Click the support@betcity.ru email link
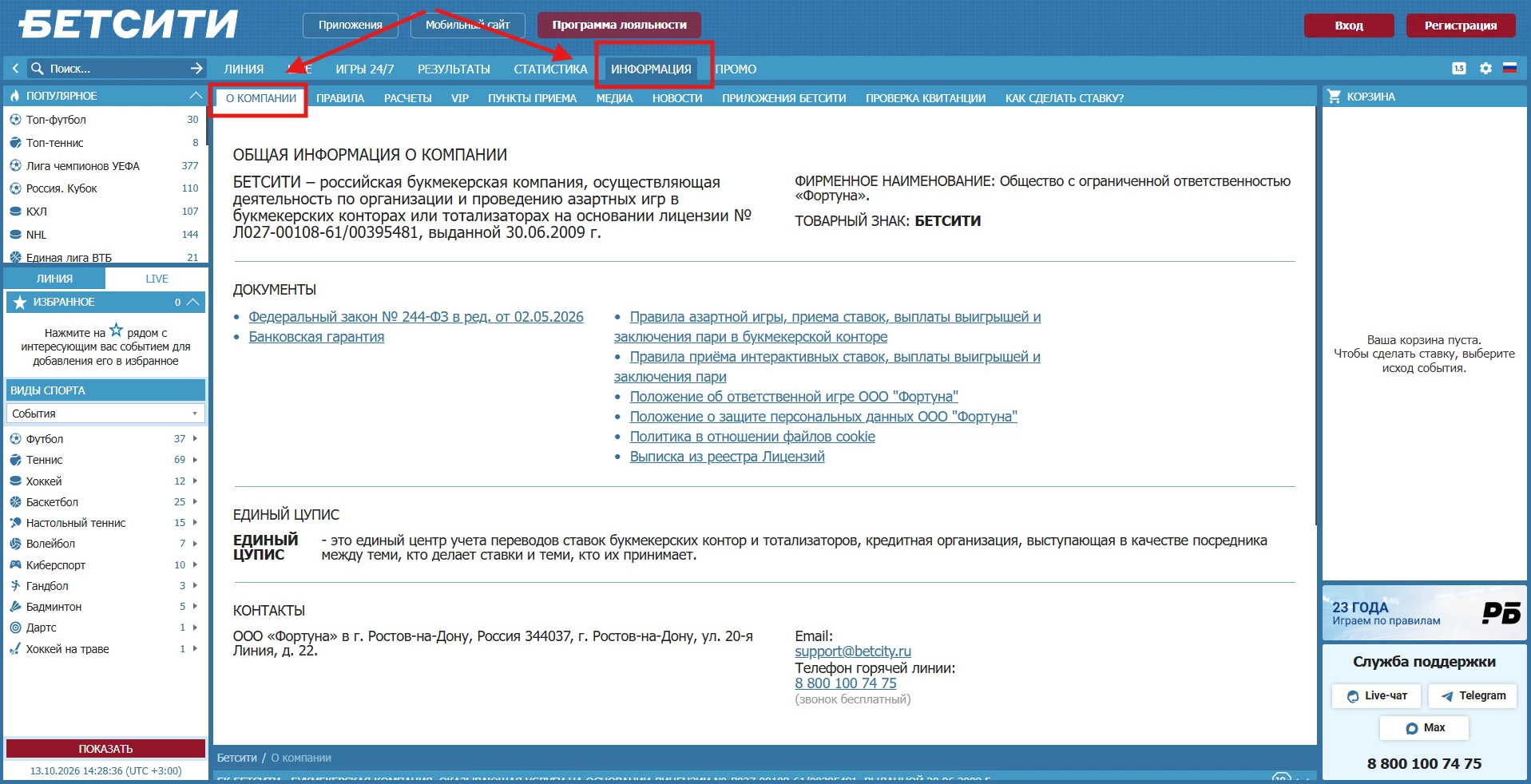Image resolution: width=1531 pixels, height=784 pixels. (853, 651)
